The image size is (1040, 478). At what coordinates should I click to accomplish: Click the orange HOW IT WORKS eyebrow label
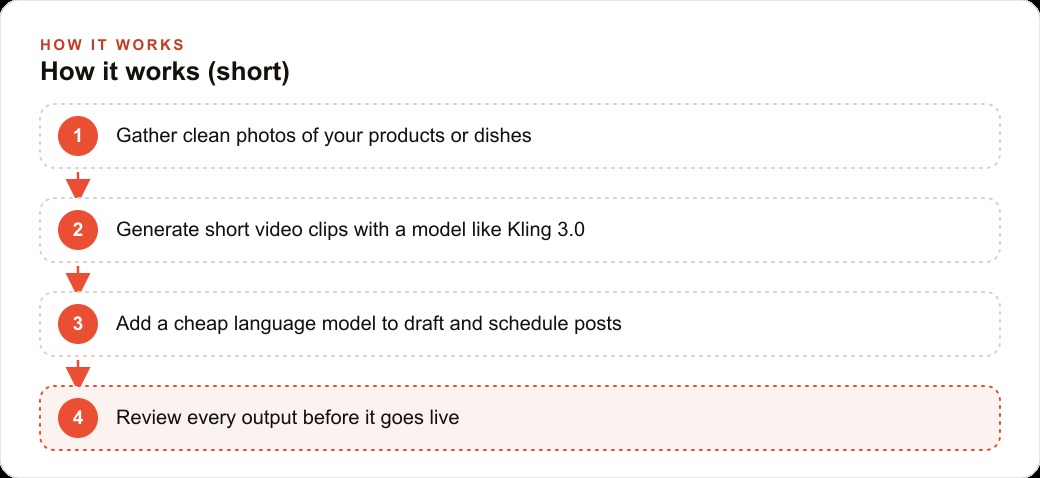point(112,45)
